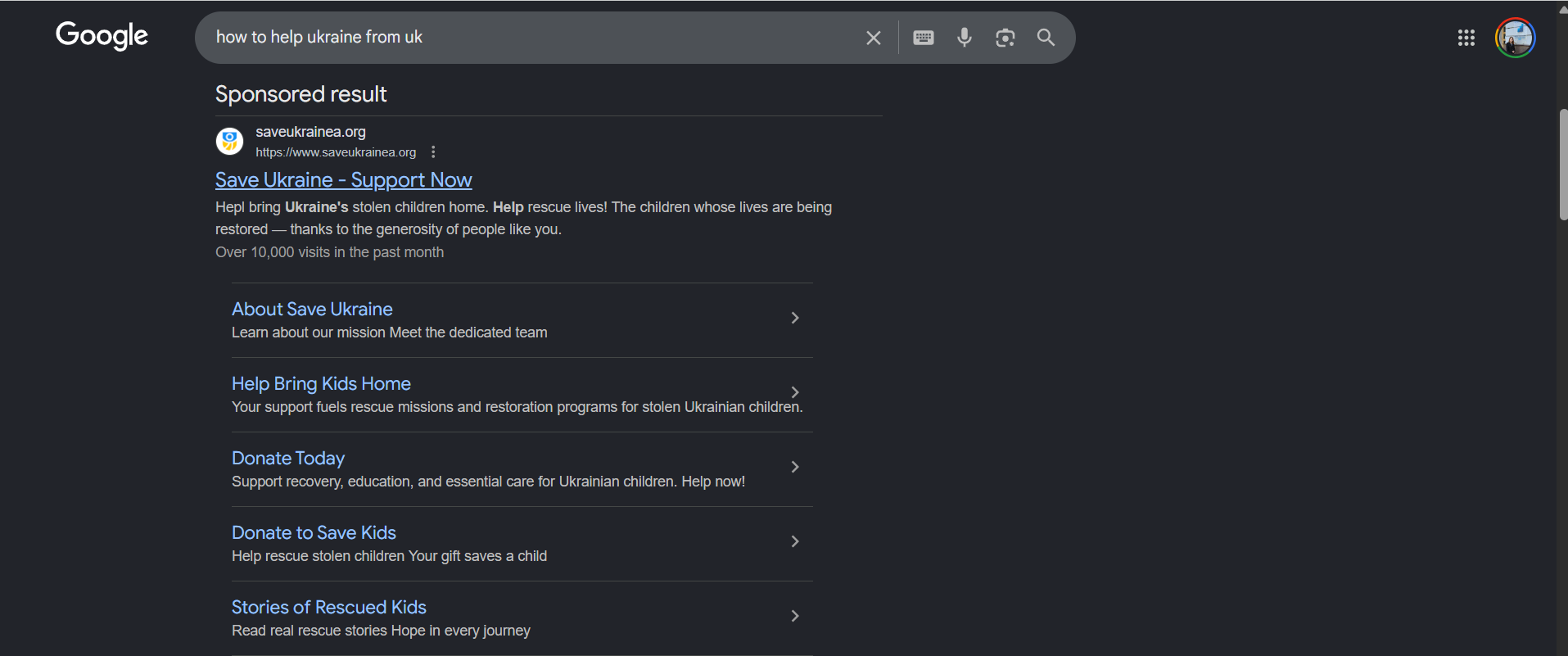This screenshot has height=656, width=1568.
Task: Clear the search query with X icon
Action: pyautogui.click(x=874, y=38)
